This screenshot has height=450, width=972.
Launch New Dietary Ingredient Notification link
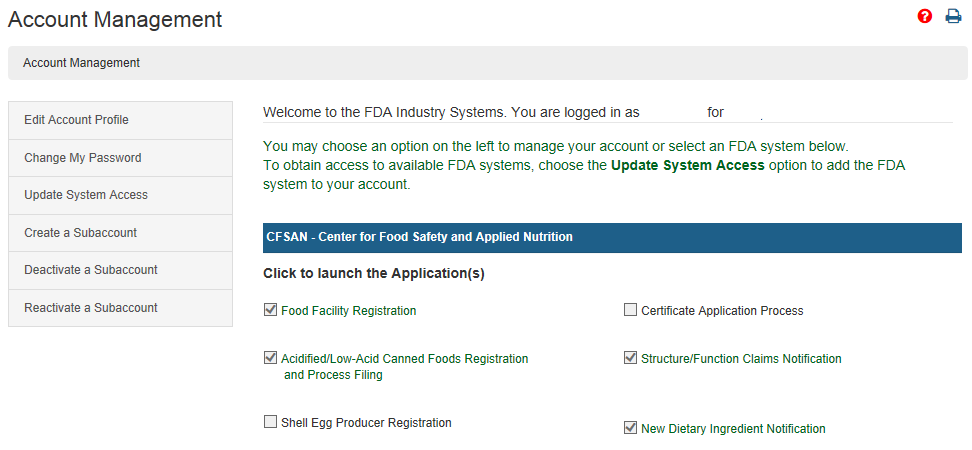tap(733, 429)
